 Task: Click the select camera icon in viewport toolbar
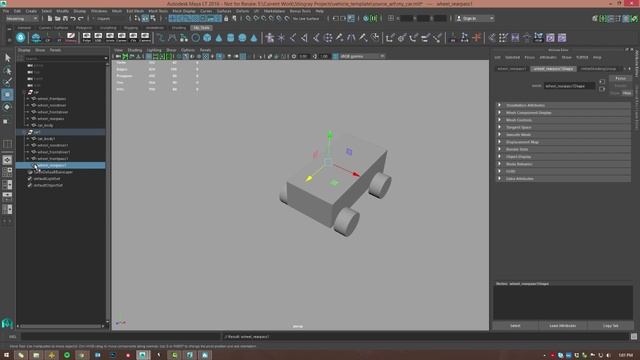click(118, 56)
